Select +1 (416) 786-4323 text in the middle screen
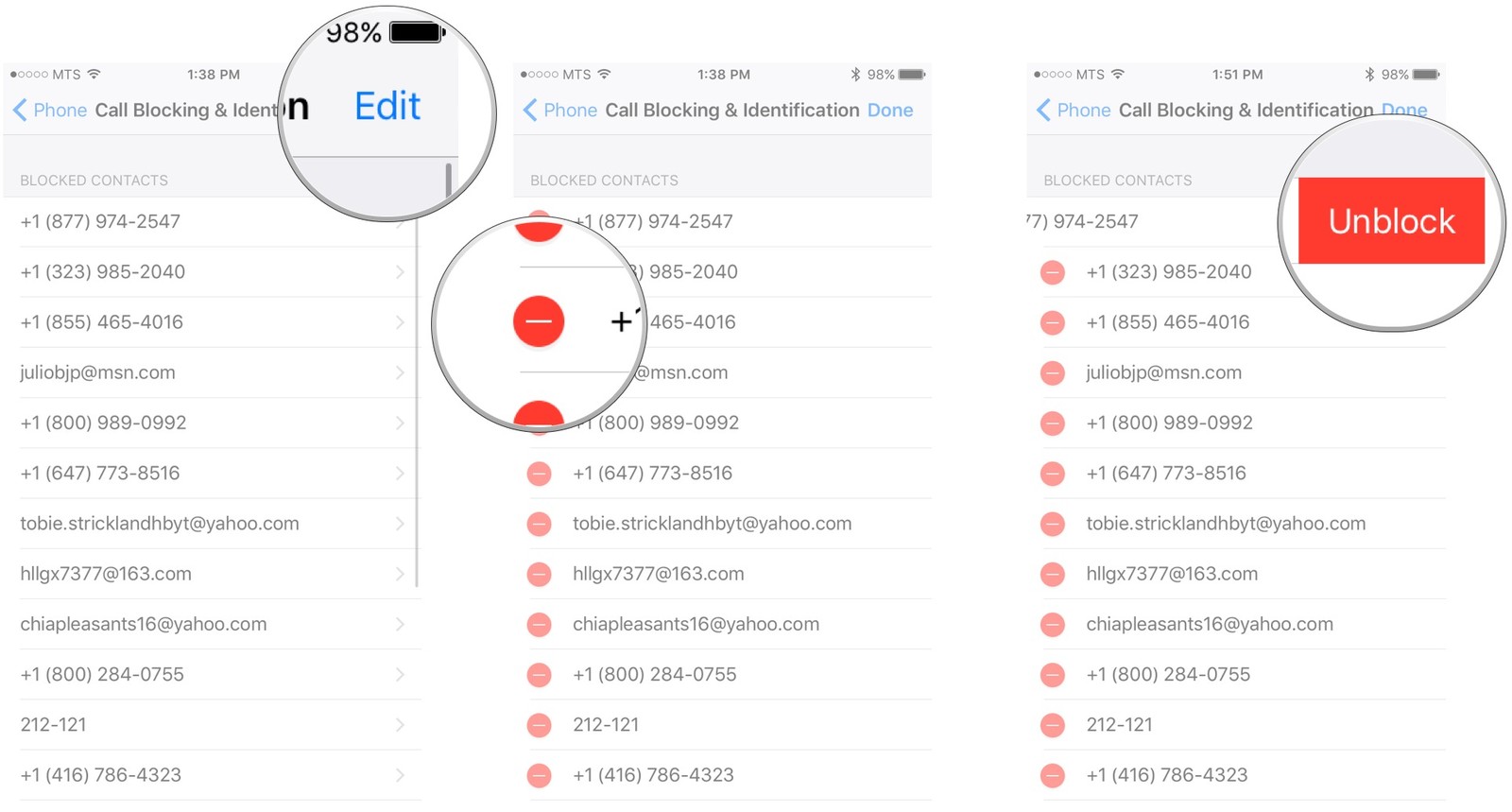The image size is (1512, 812). coord(653,775)
